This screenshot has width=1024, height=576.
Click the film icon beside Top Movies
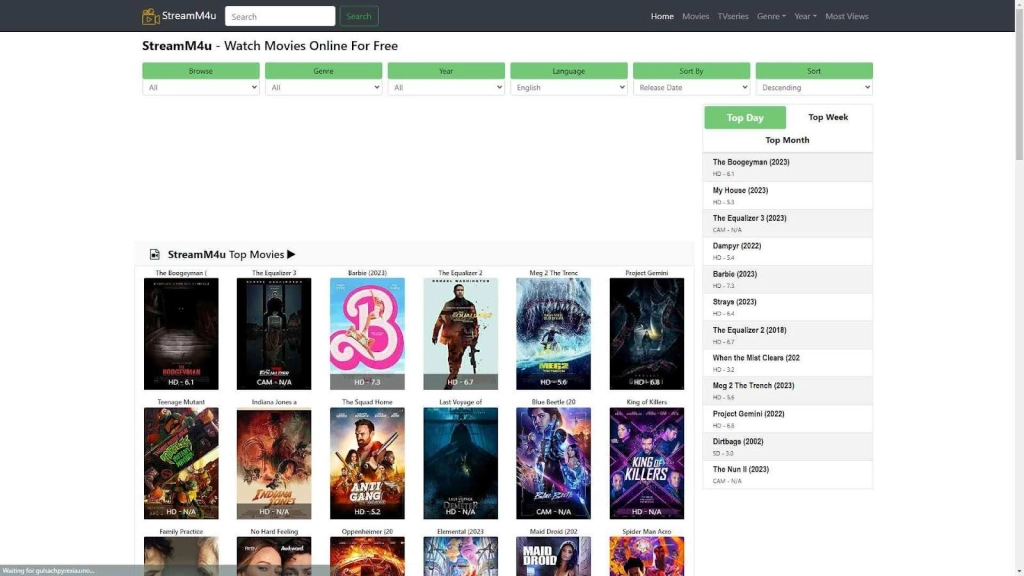coord(155,255)
